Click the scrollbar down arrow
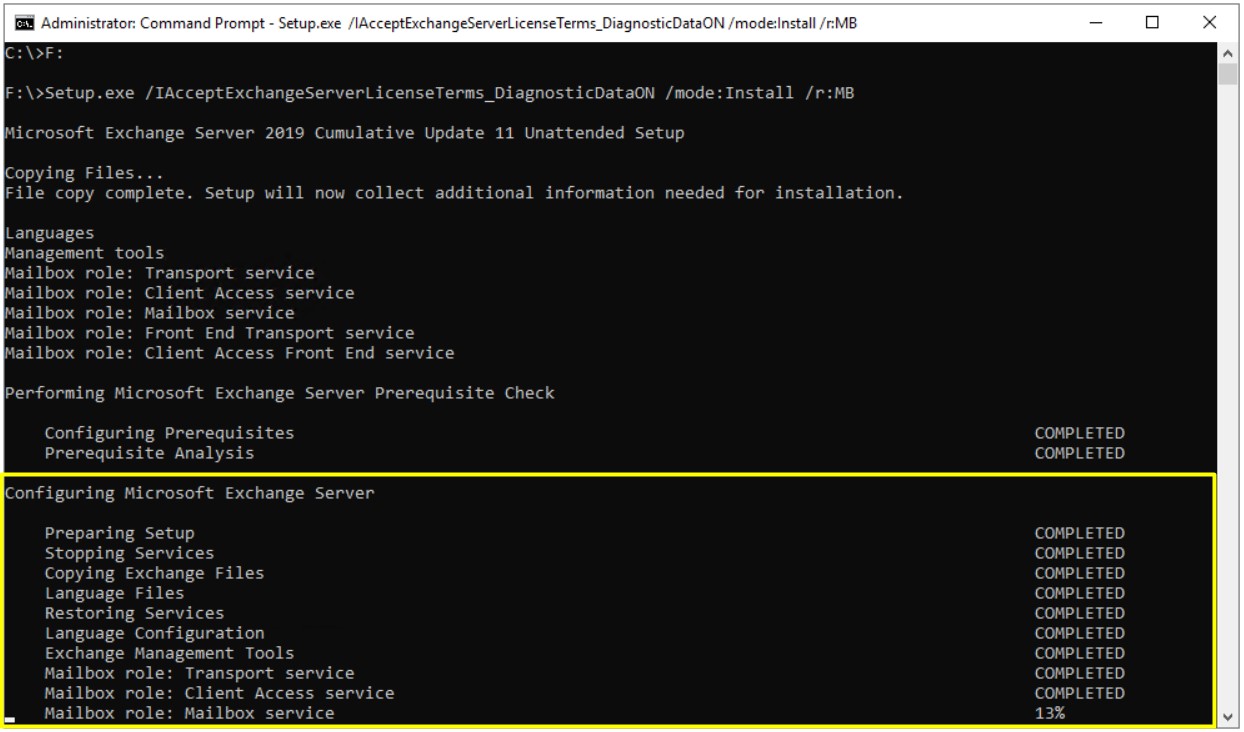The height and width of the screenshot is (732, 1244). 1229,715
